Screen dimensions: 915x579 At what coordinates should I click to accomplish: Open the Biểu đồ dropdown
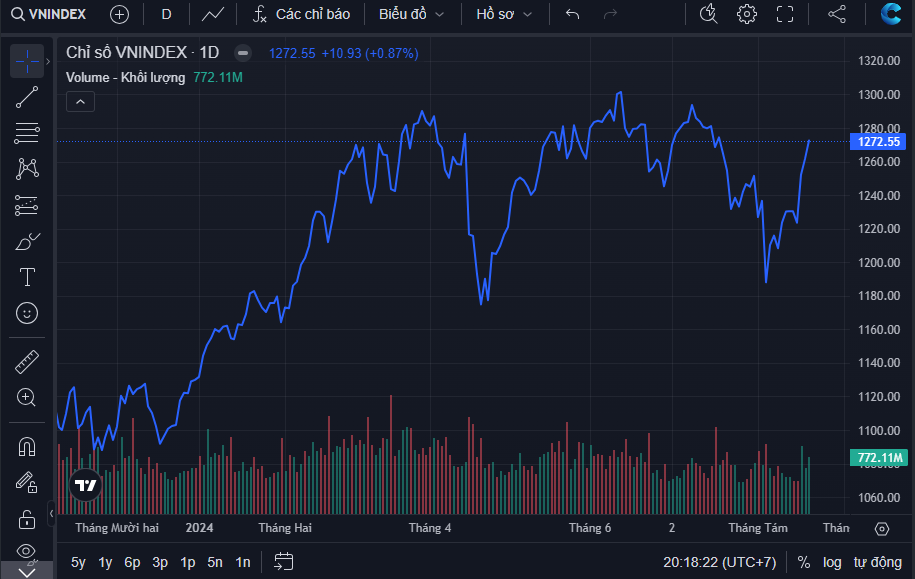(x=411, y=14)
